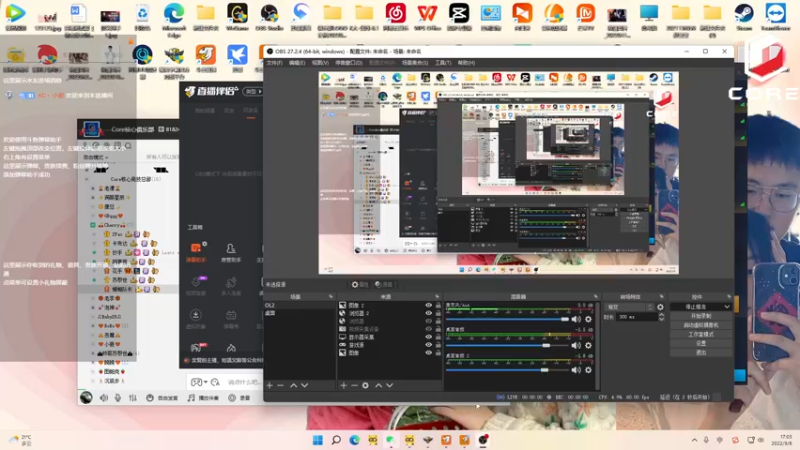Open 桌面音频 audio settings gear

(588, 345)
